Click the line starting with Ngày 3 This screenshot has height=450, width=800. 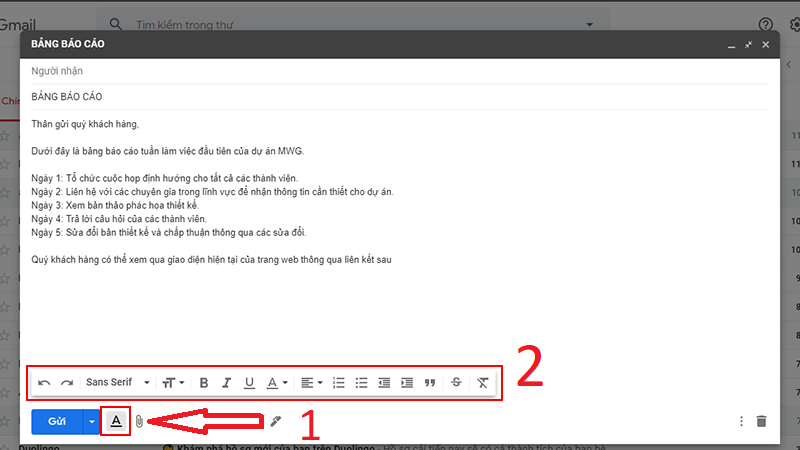[115, 205]
